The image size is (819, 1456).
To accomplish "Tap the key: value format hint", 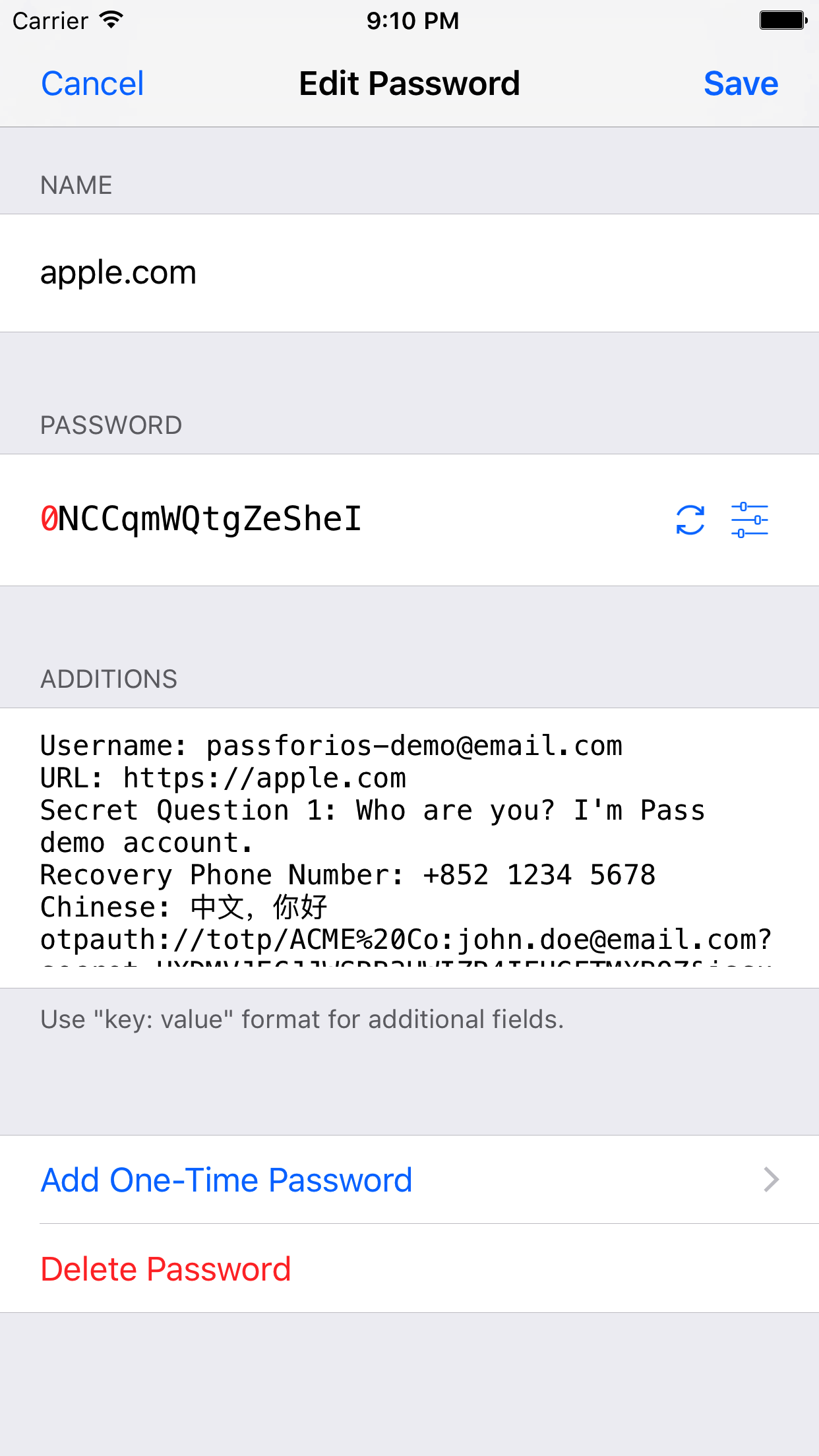I will coord(302,1019).
